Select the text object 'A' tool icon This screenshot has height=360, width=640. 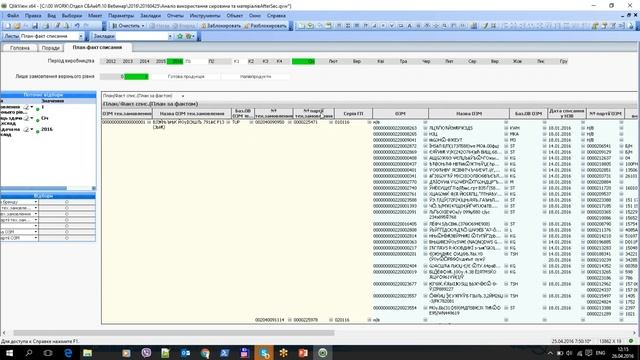point(409,26)
